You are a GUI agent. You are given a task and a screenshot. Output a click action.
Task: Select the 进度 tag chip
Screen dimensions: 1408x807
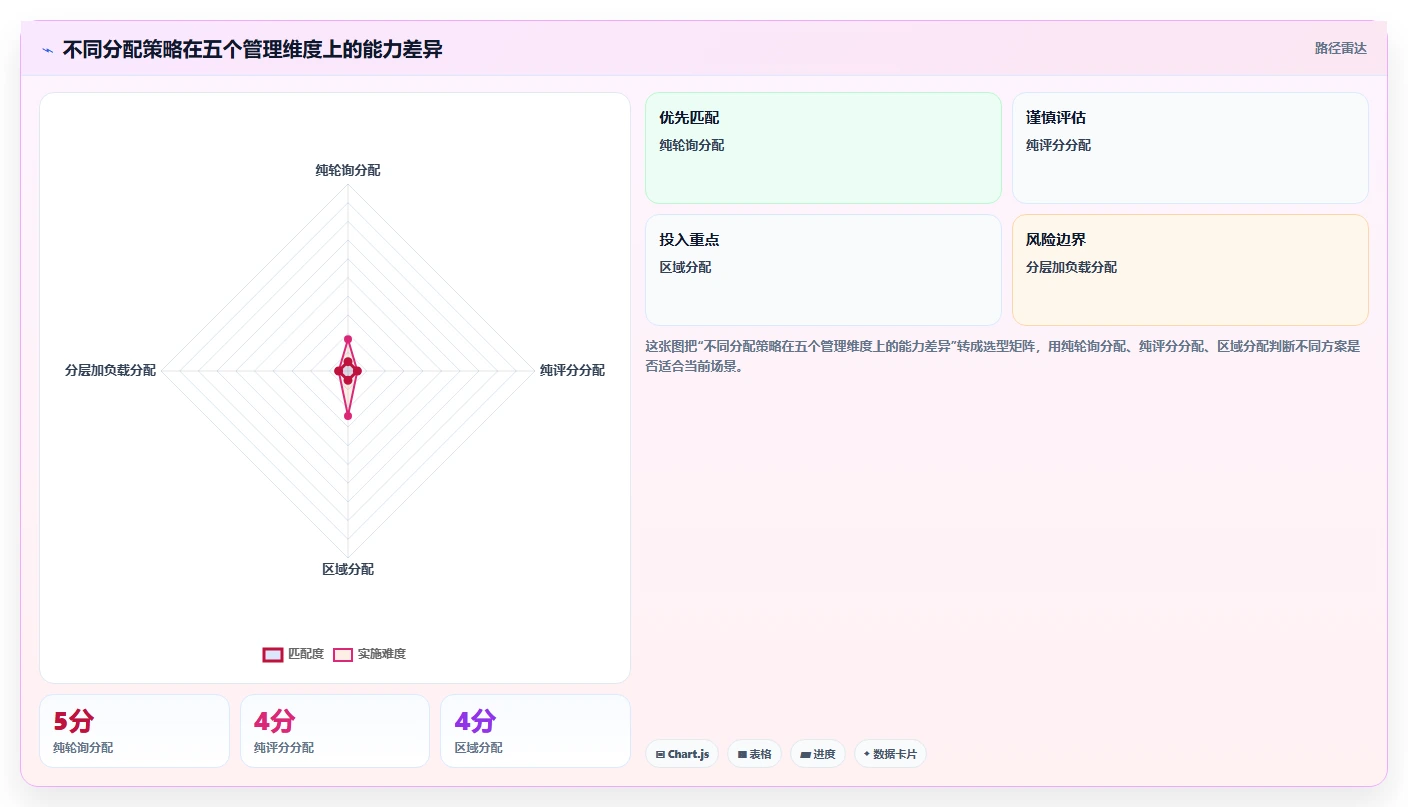[818, 754]
